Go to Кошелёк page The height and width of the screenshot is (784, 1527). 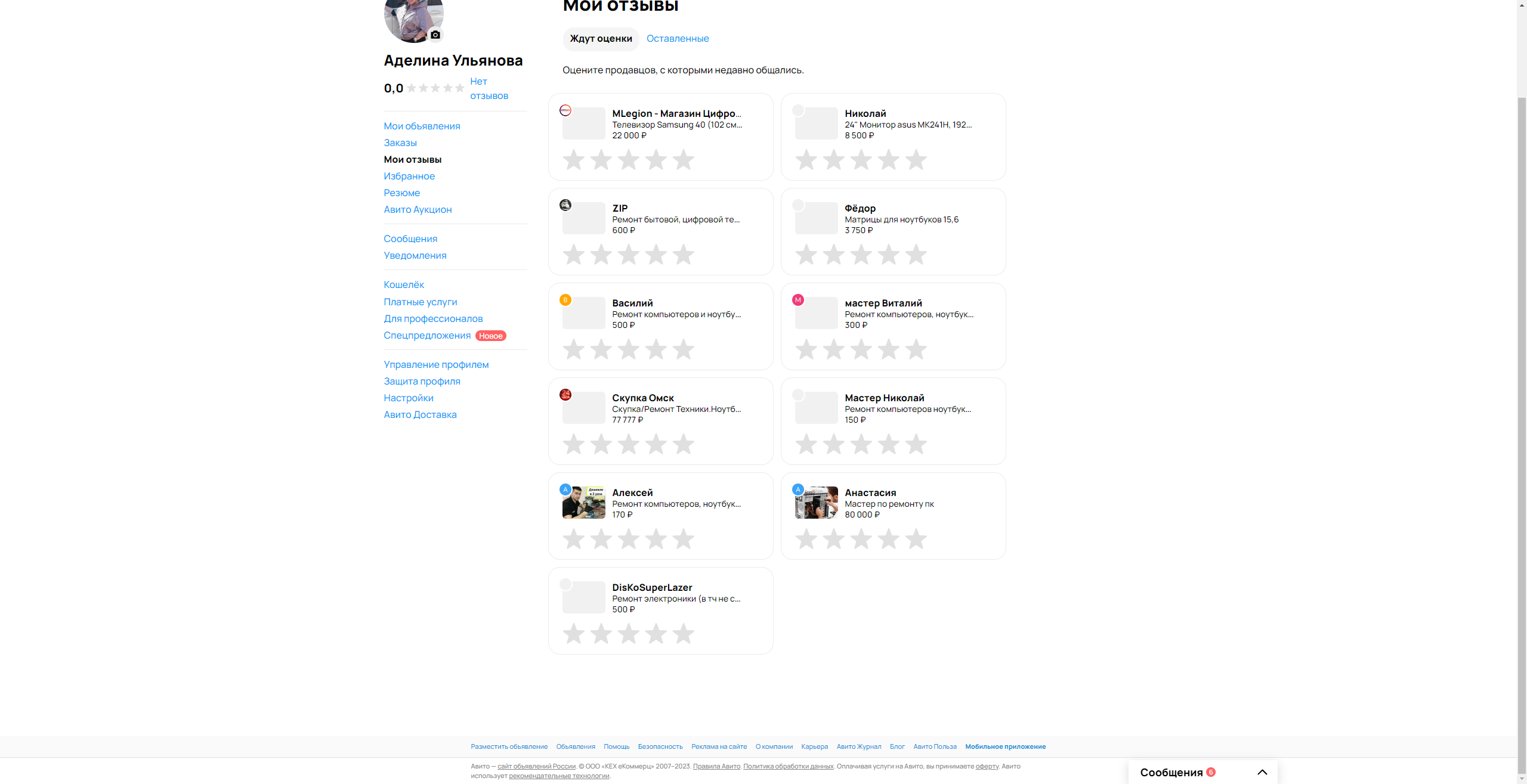click(x=404, y=285)
